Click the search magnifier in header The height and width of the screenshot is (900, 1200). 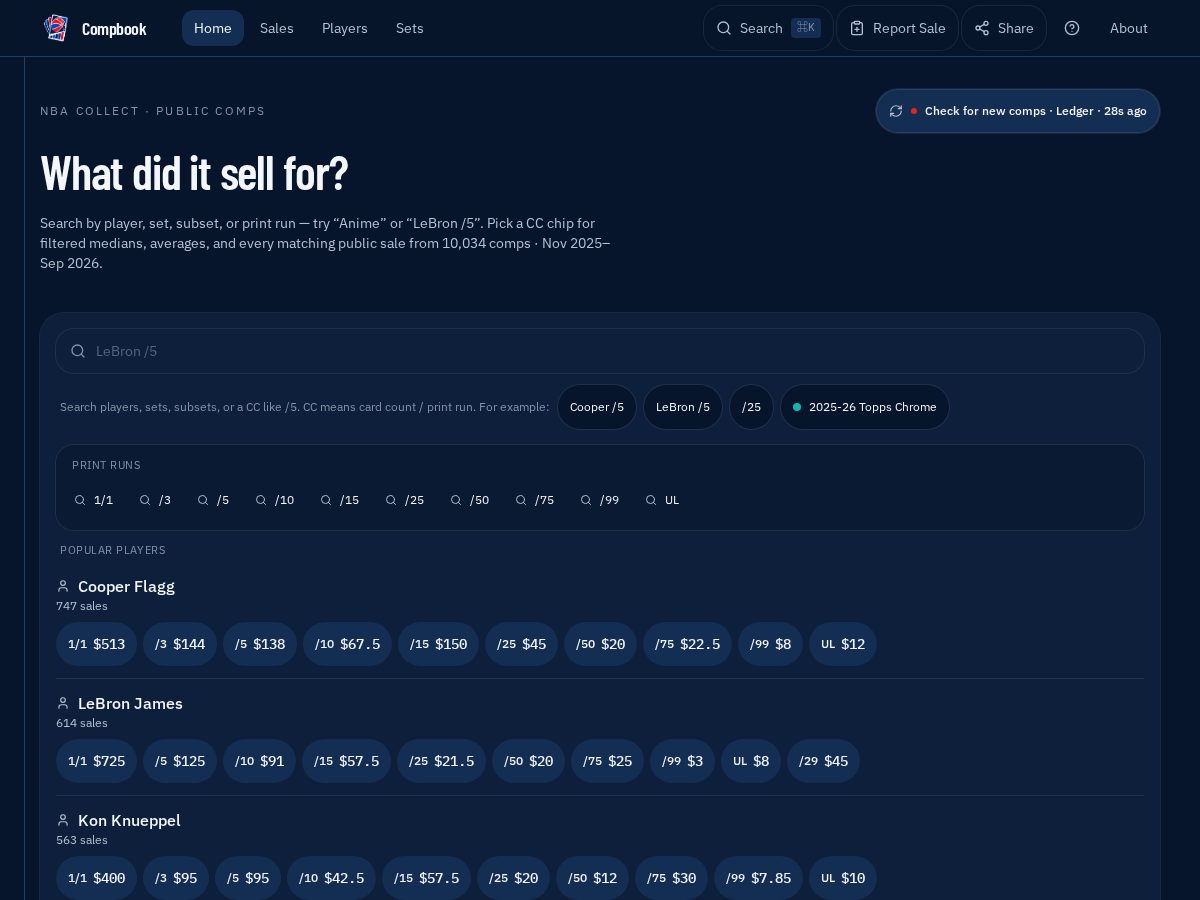click(724, 28)
